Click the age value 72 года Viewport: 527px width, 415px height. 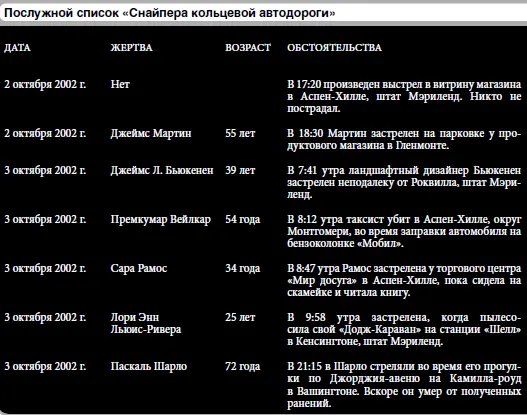coord(243,366)
